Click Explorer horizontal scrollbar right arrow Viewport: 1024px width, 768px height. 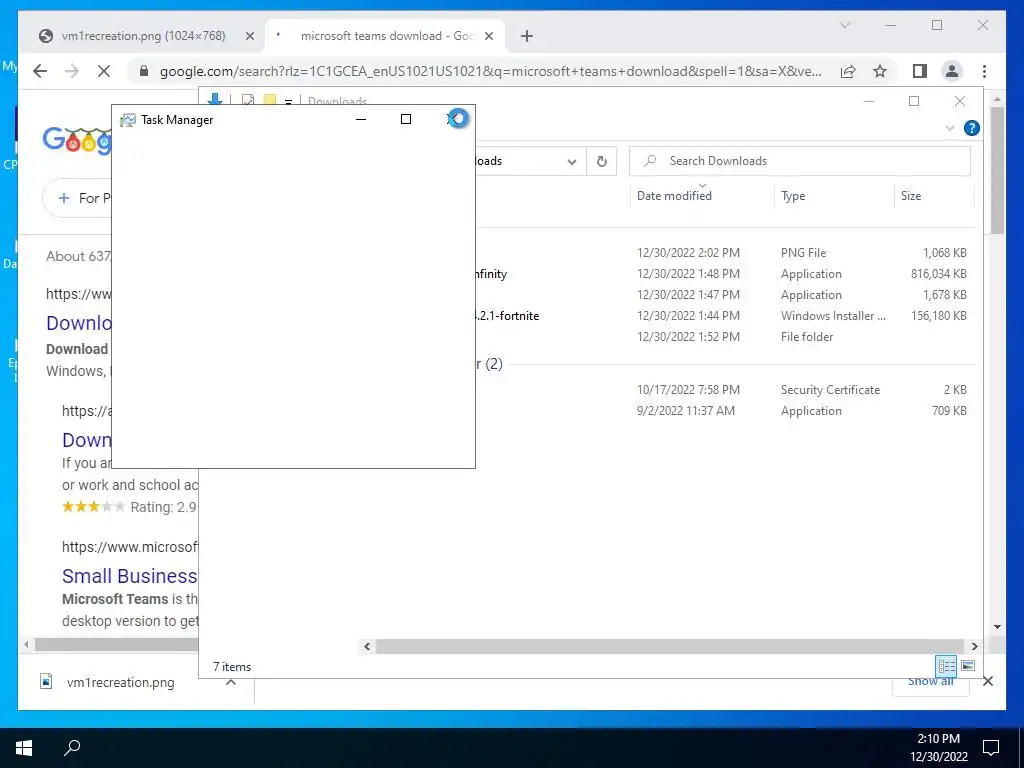tap(974, 646)
